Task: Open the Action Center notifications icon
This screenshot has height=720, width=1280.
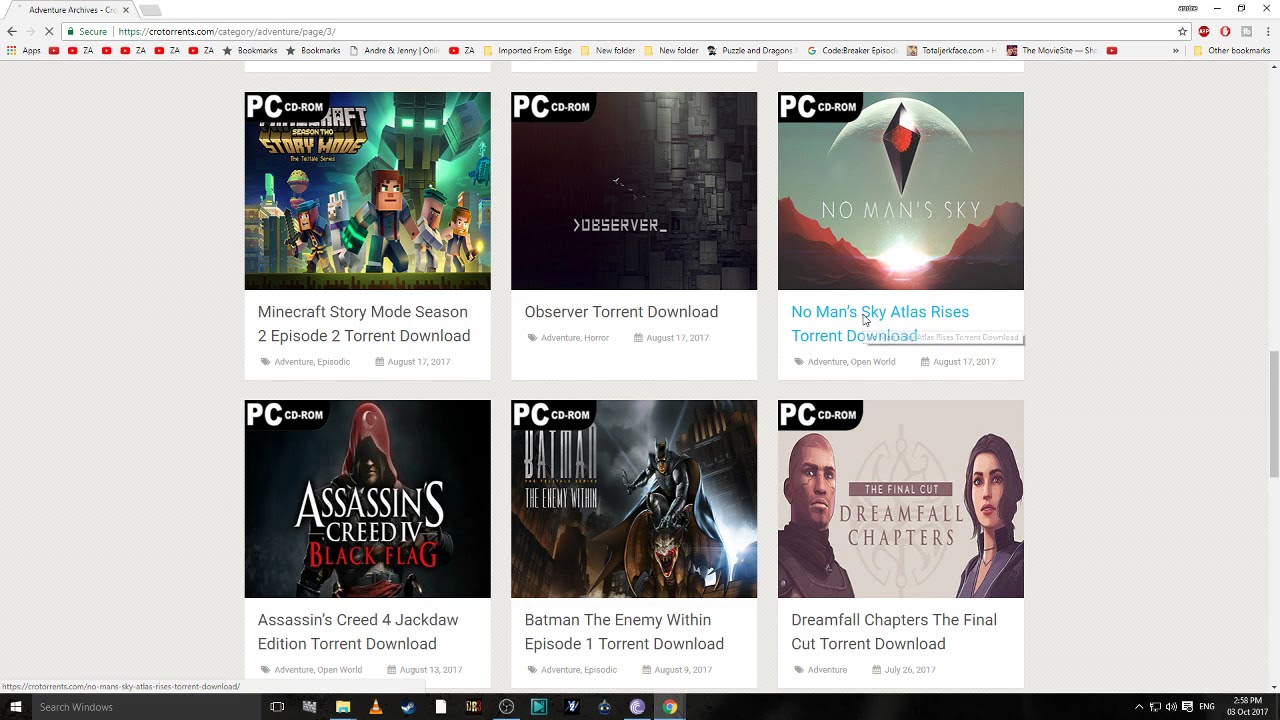Action: coord(1187,707)
